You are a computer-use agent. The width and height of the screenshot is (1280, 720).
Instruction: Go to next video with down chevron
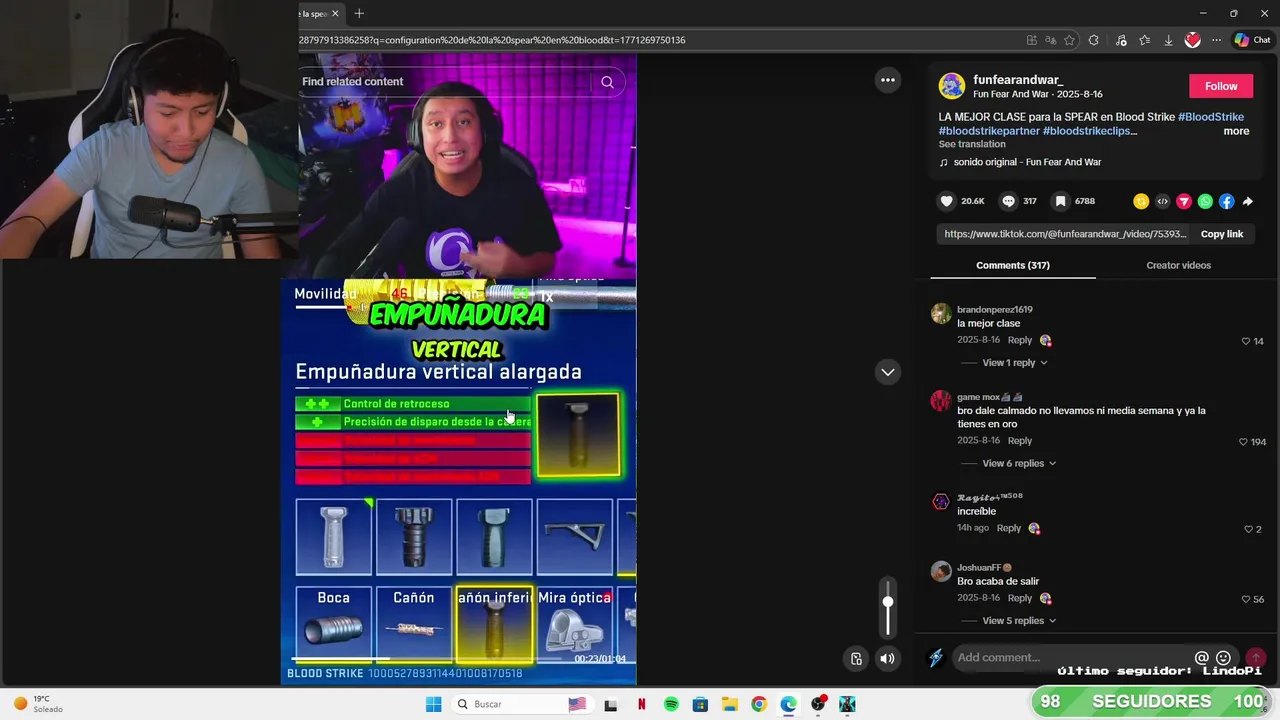(x=887, y=372)
